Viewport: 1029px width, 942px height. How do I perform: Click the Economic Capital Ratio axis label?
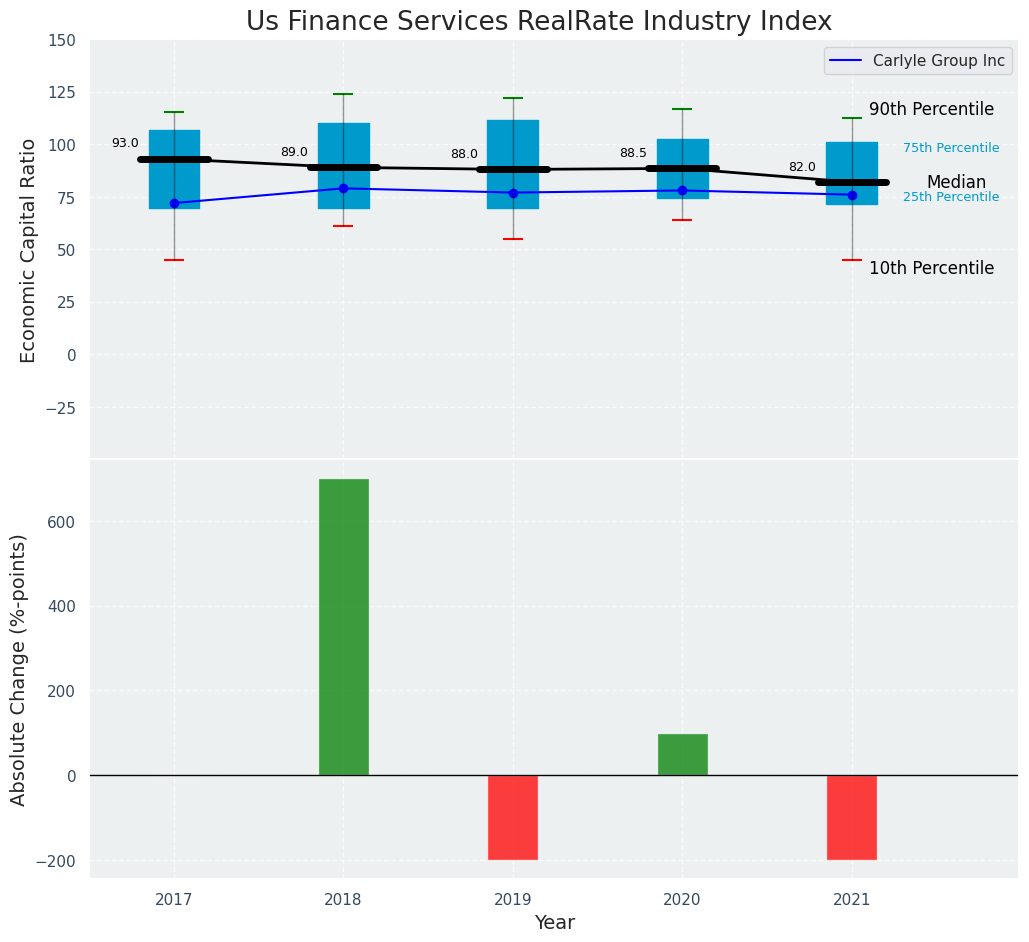click(28, 250)
